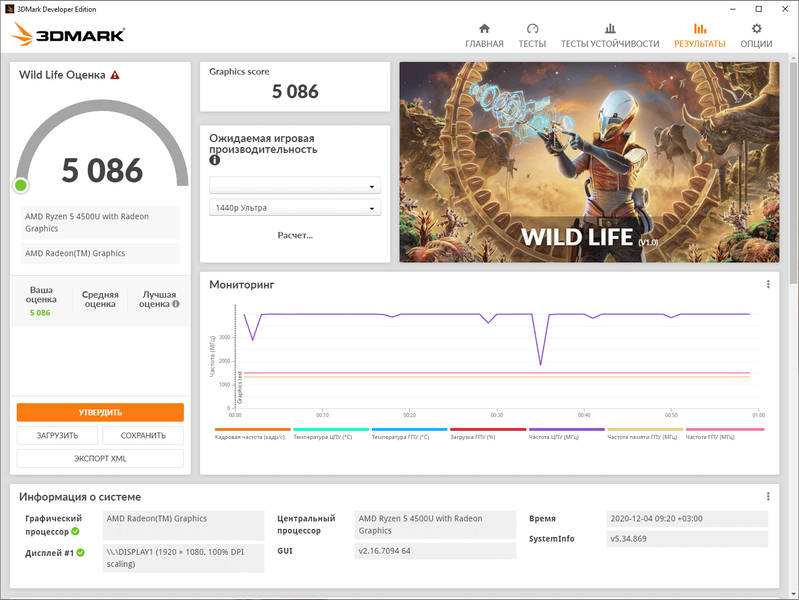Click the Расчет... status text
Viewport: 799px width, 600px height.
click(x=295, y=235)
